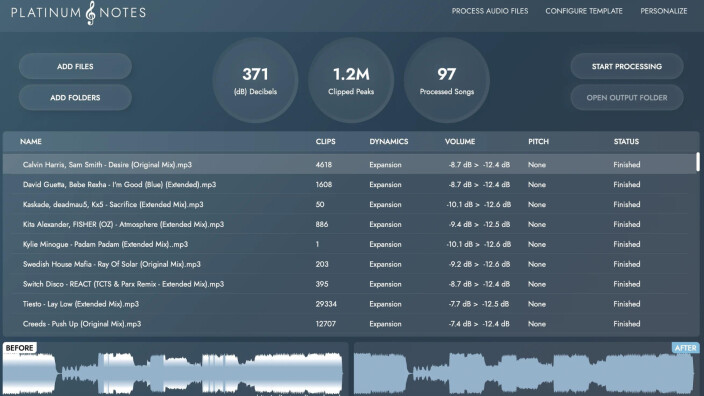Open the Process Audio Files tab

pos(490,11)
